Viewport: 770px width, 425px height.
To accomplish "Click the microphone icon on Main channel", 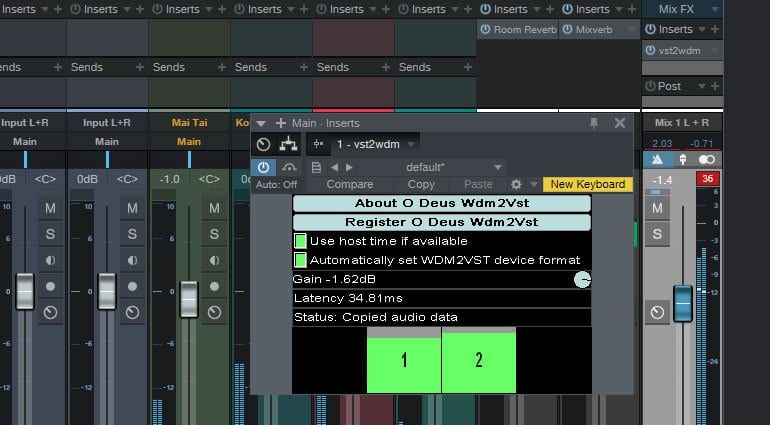I will click(683, 160).
